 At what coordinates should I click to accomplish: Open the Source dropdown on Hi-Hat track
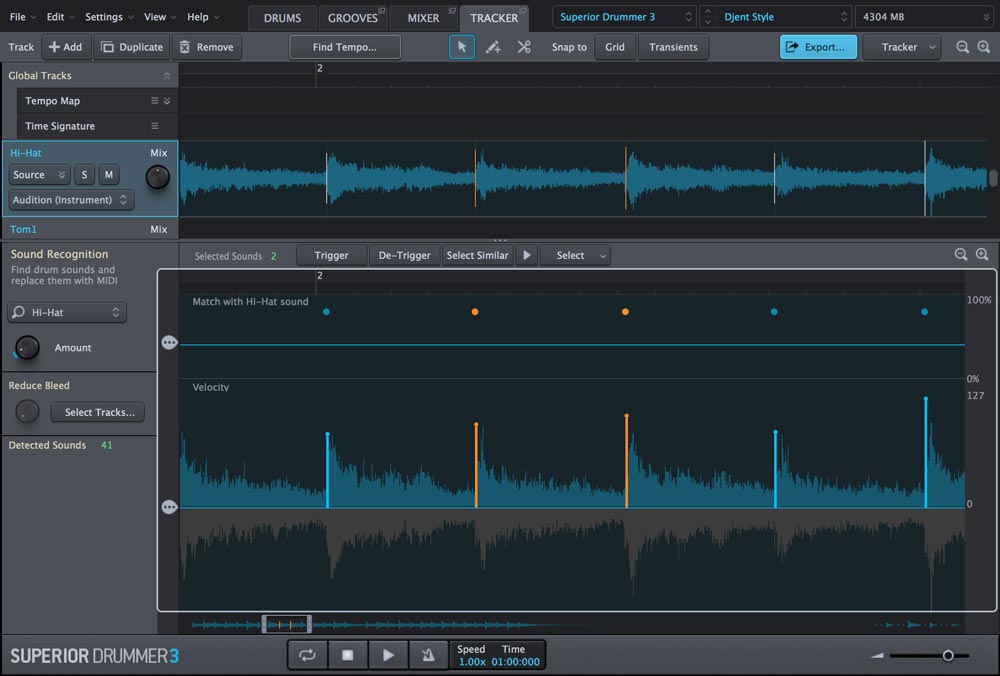[x=39, y=175]
